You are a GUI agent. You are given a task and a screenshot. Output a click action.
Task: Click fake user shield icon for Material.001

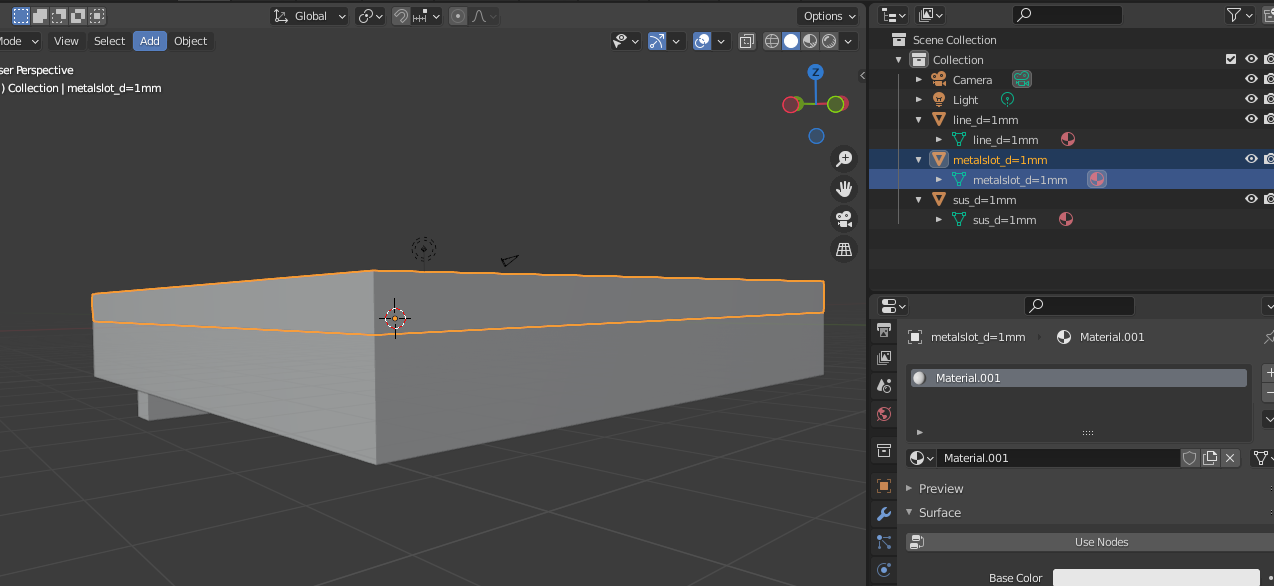[1190, 458]
